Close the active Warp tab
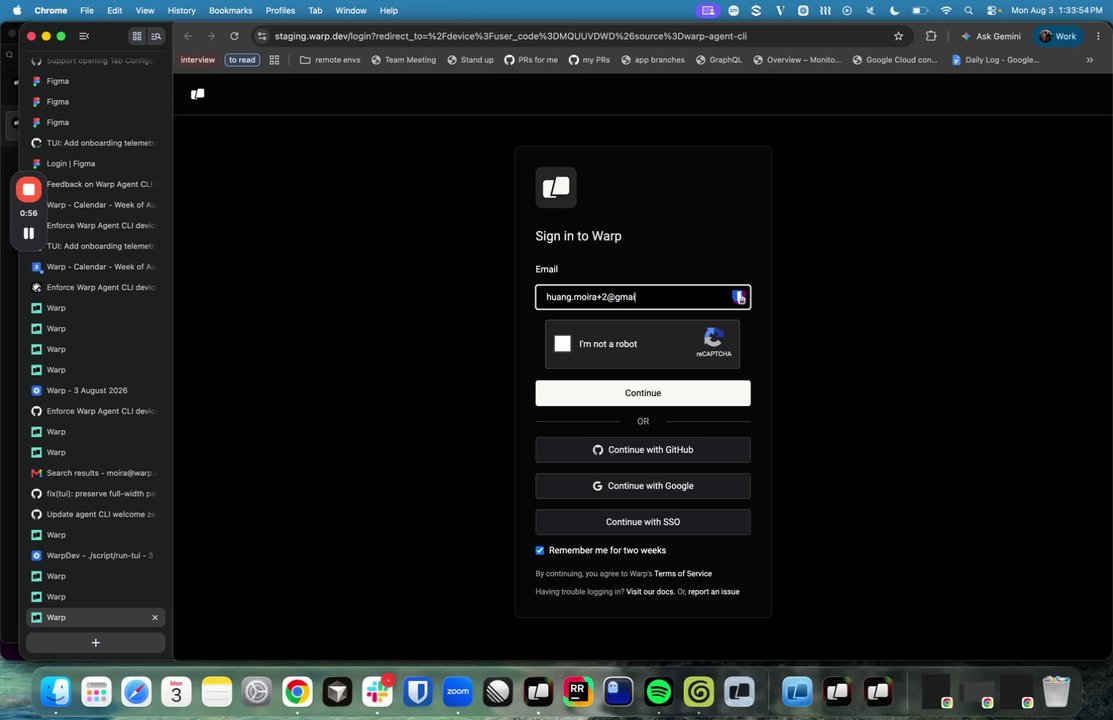The image size is (1113, 720). [x=155, y=618]
